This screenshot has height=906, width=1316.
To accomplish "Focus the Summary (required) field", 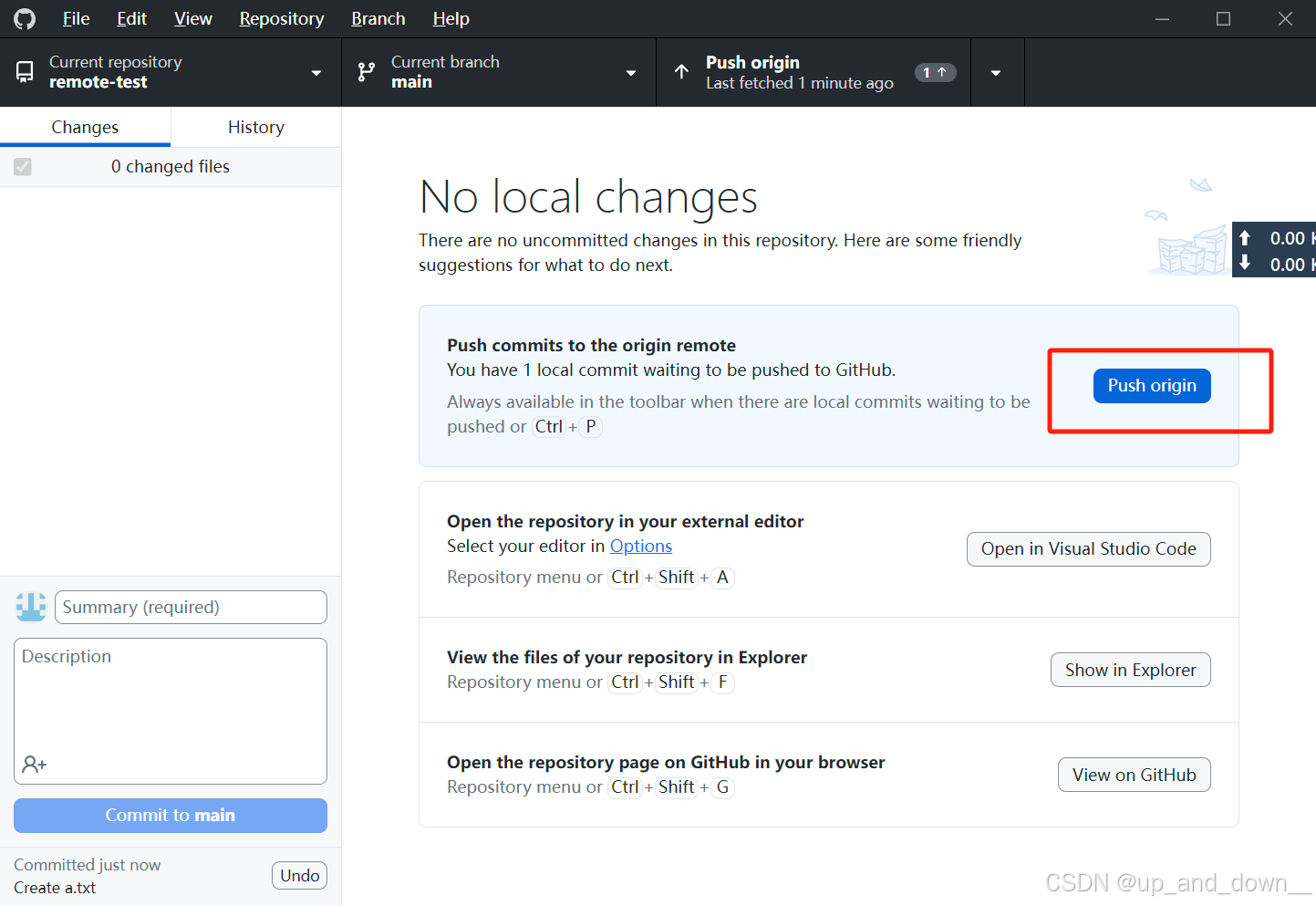I will pos(191,607).
